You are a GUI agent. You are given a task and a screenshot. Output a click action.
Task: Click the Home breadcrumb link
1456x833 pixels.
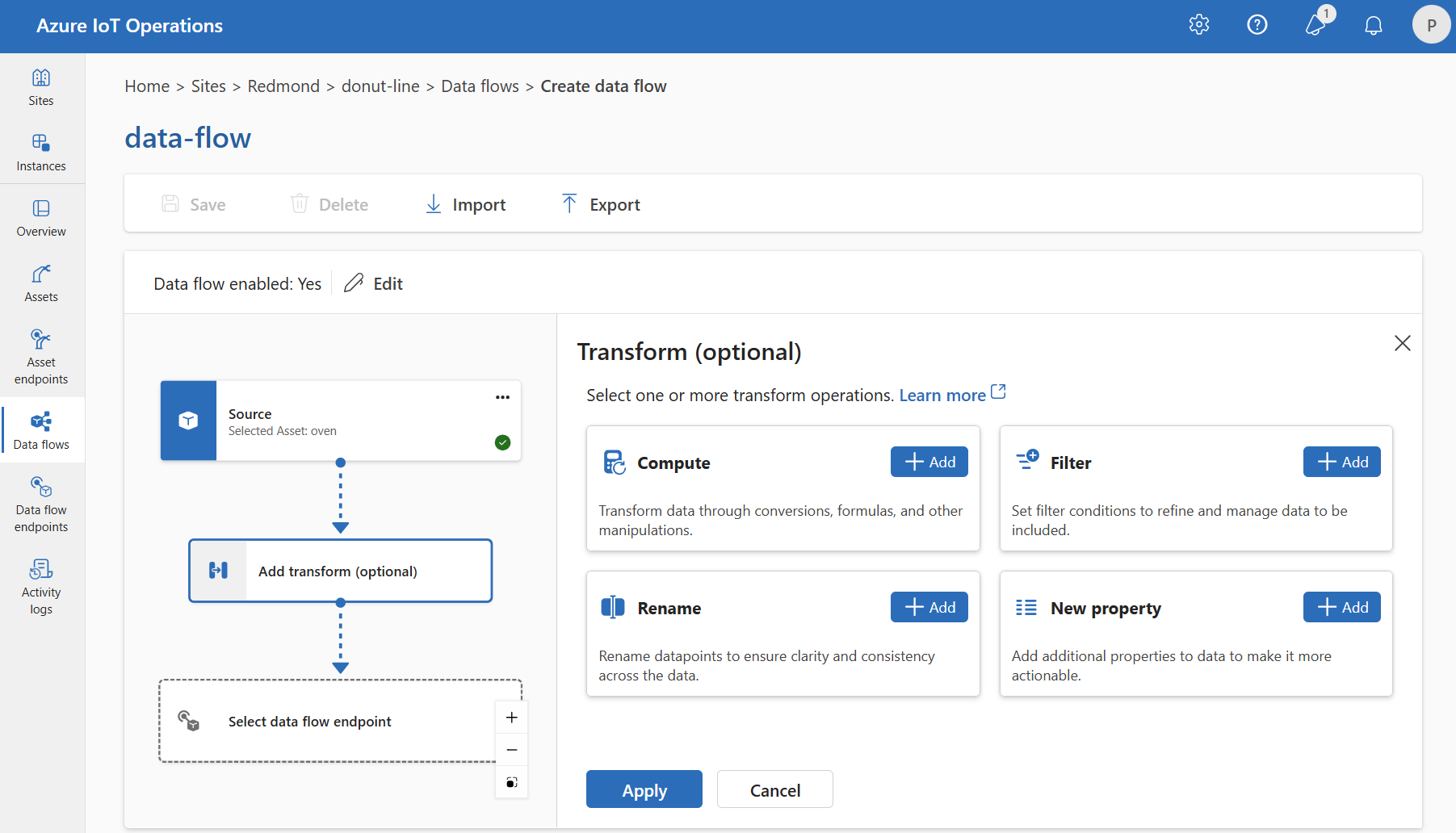click(147, 86)
